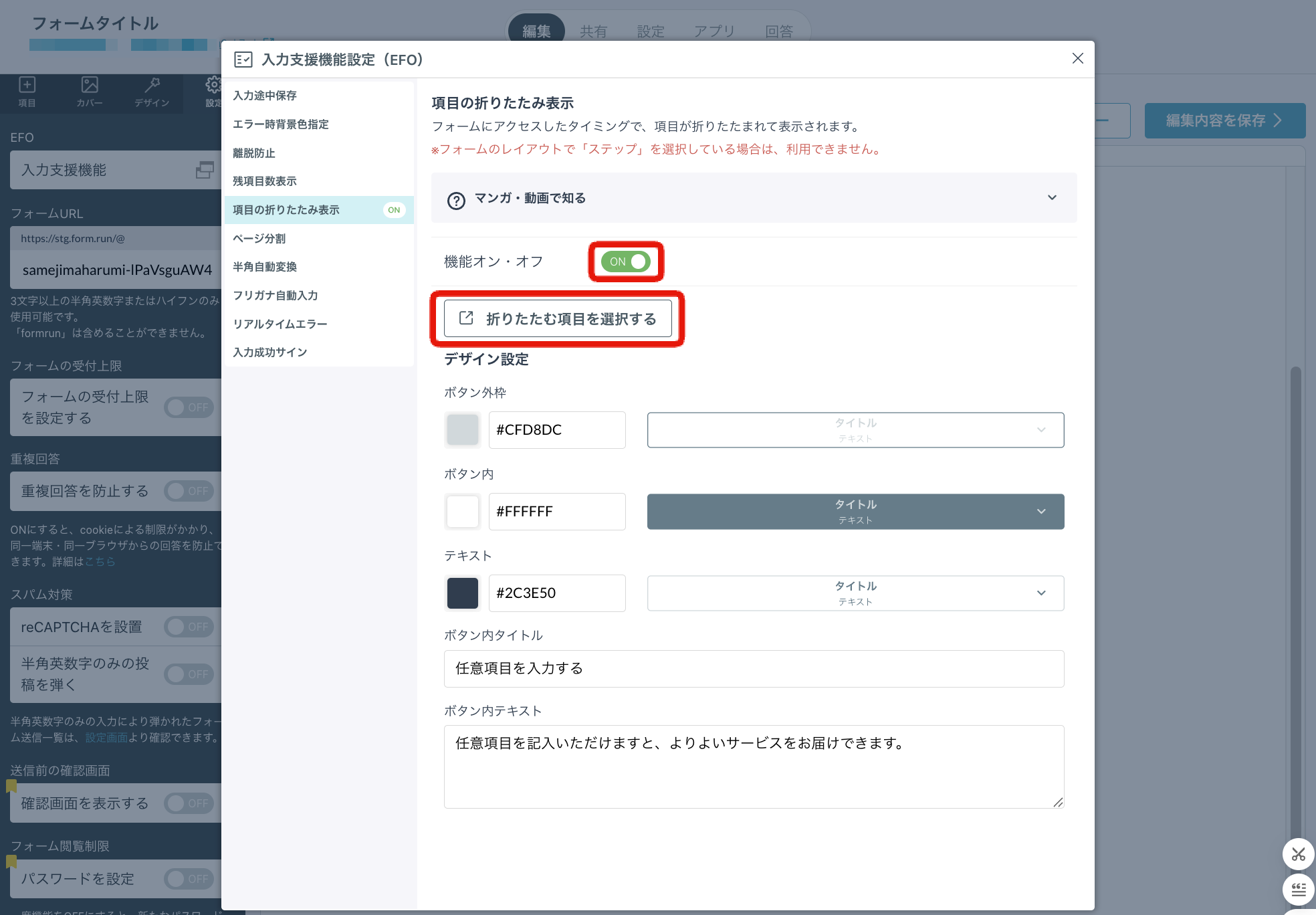Open ボタン外枠 color swatch picker
This screenshot has width=1316, height=915.
tap(463, 430)
